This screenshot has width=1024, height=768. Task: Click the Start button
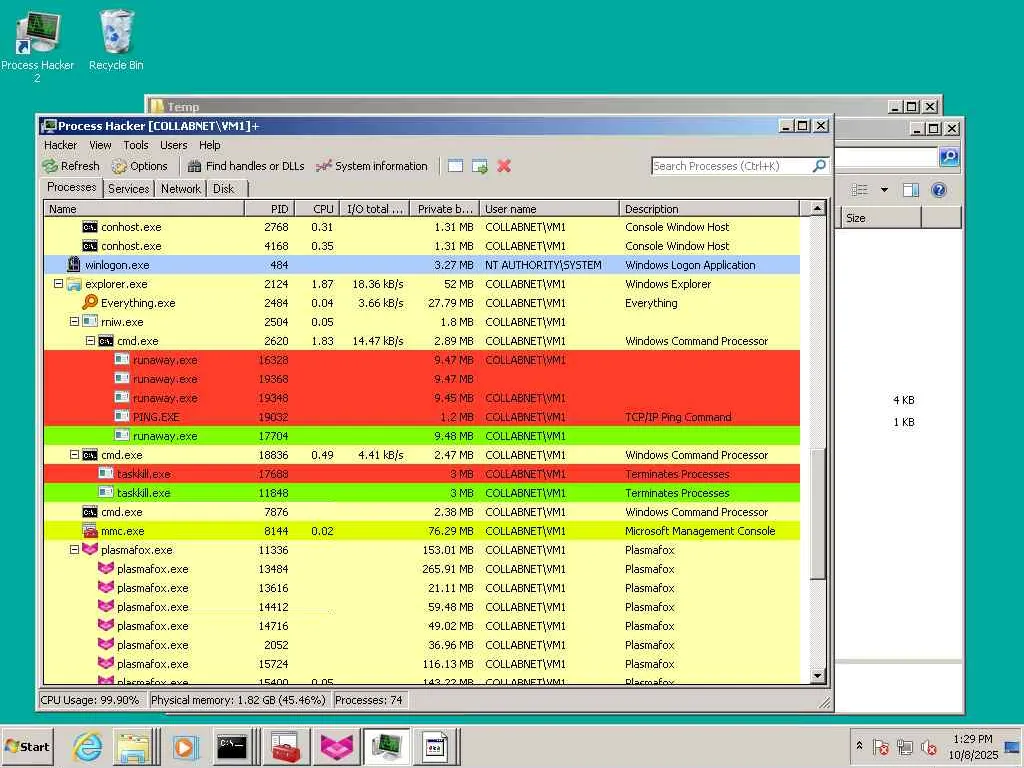coord(27,746)
